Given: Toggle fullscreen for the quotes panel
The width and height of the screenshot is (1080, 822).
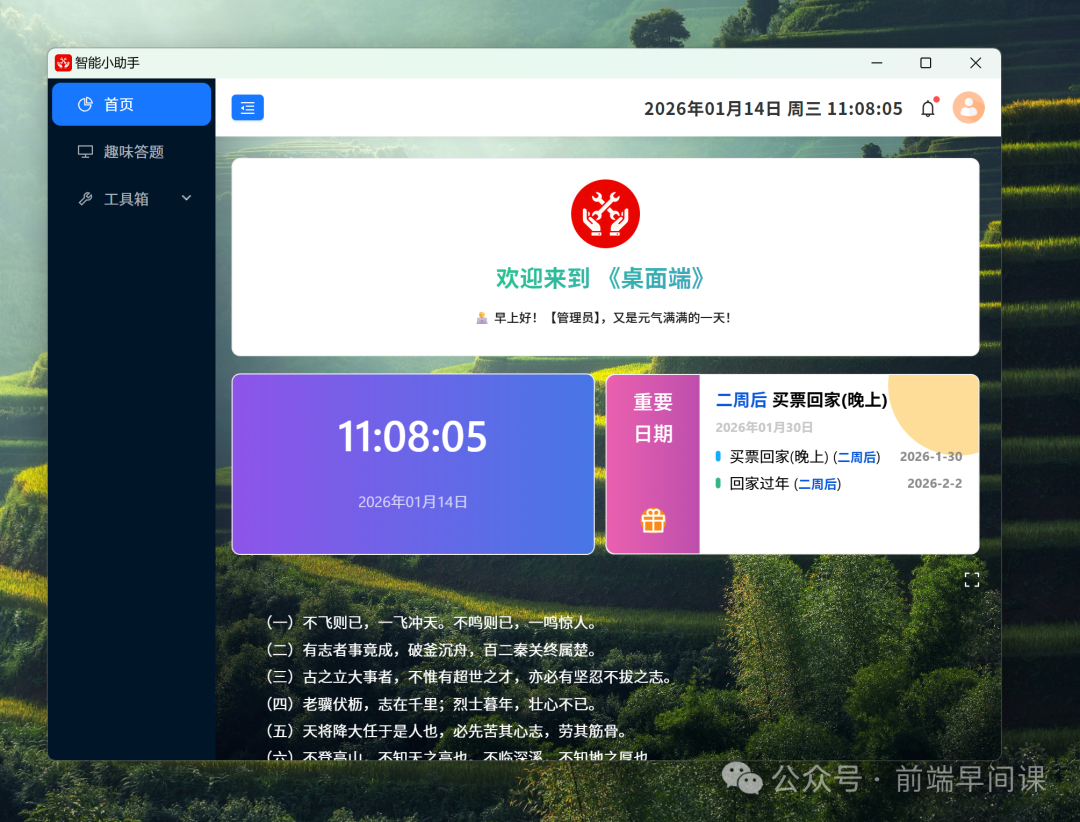Looking at the screenshot, I should pos(971,580).
